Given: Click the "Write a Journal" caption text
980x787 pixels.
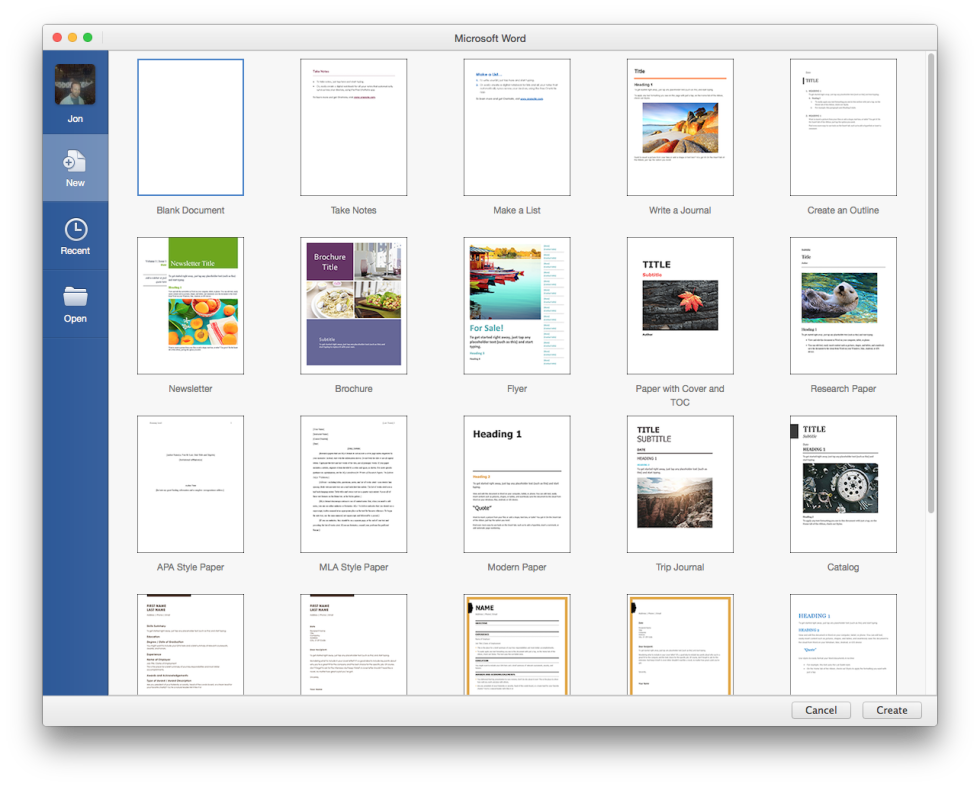Looking at the screenshot, I should (x=680, y=211).
